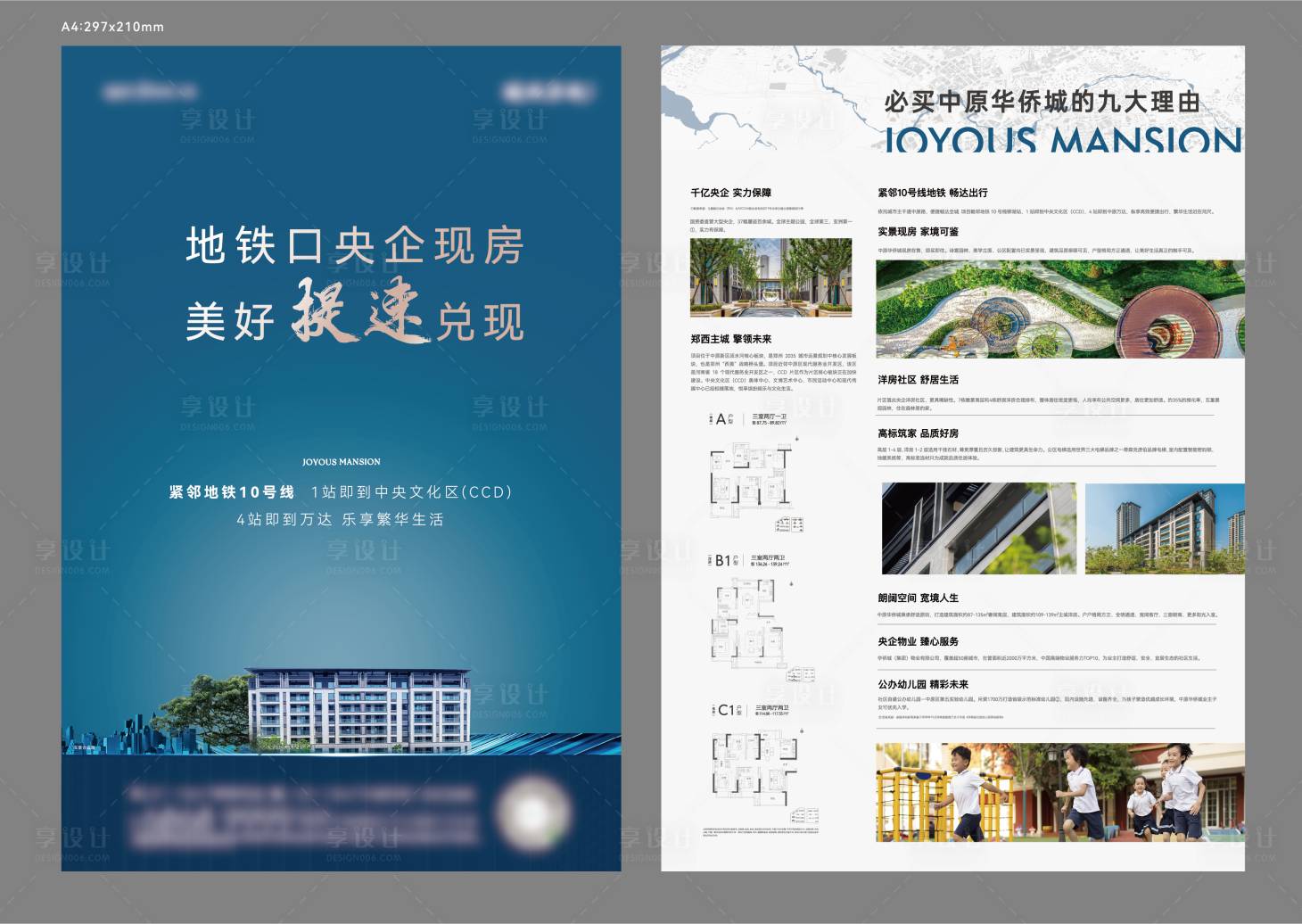The height and width of the screenshot is (924, 1302).
Task: Click heading "央企物业 臻心服务"
Action: pyautogui.click(x=918, y=641)
